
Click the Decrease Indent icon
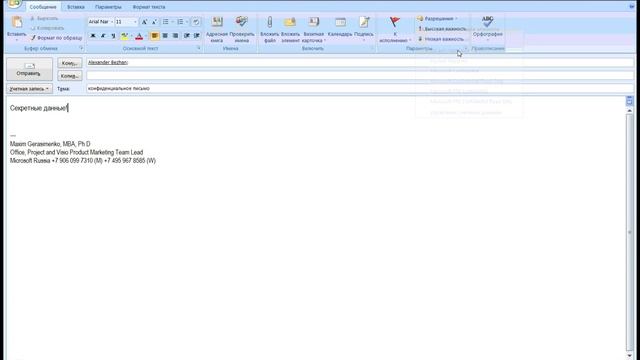[x=187, y=36]
